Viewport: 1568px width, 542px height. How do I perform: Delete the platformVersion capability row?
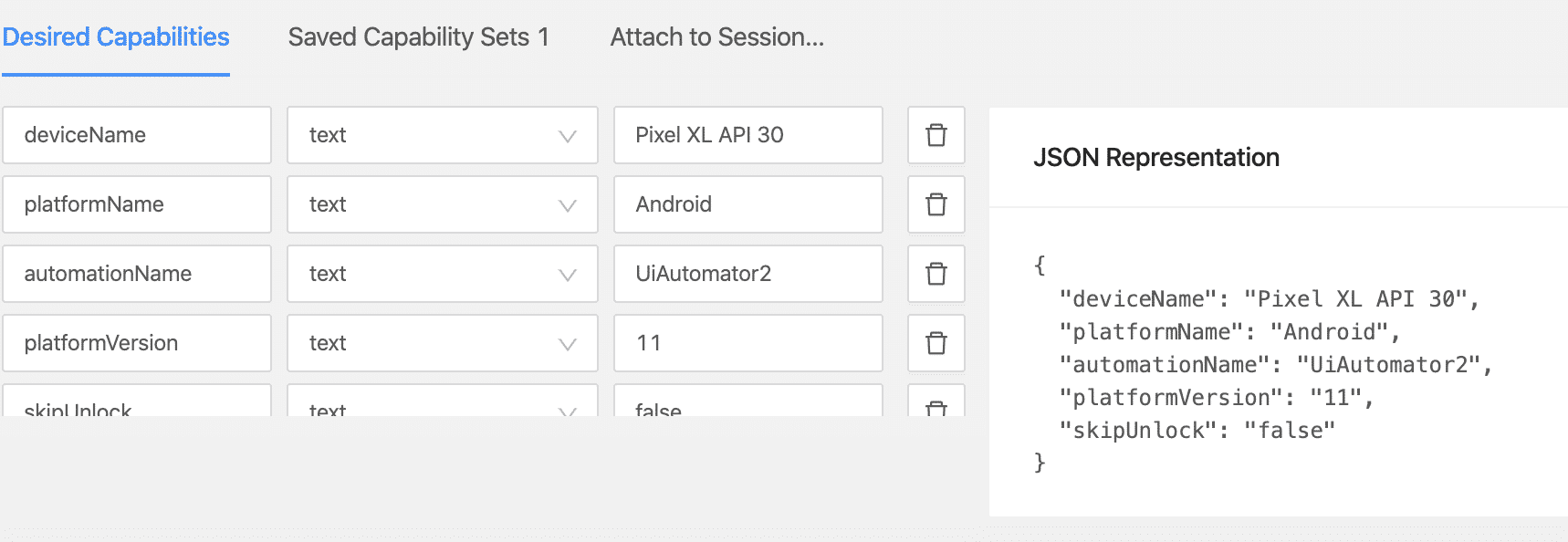pos(936,343)
